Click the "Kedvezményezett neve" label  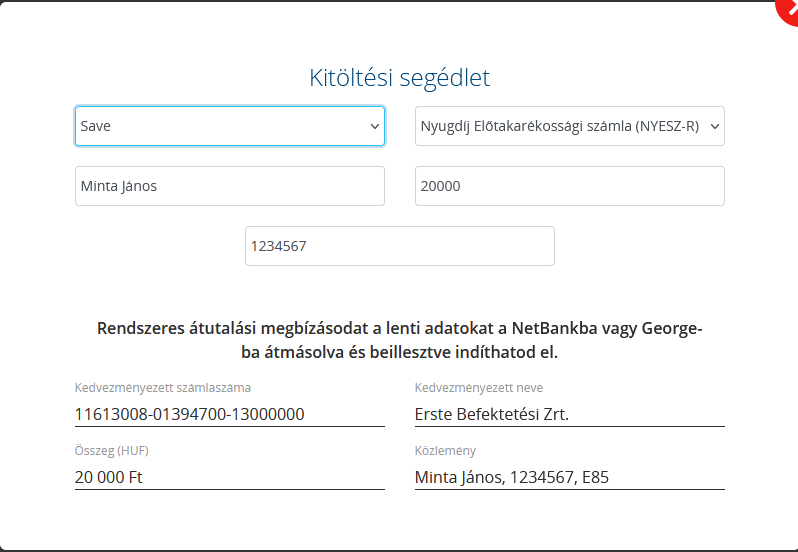(479, 388)
